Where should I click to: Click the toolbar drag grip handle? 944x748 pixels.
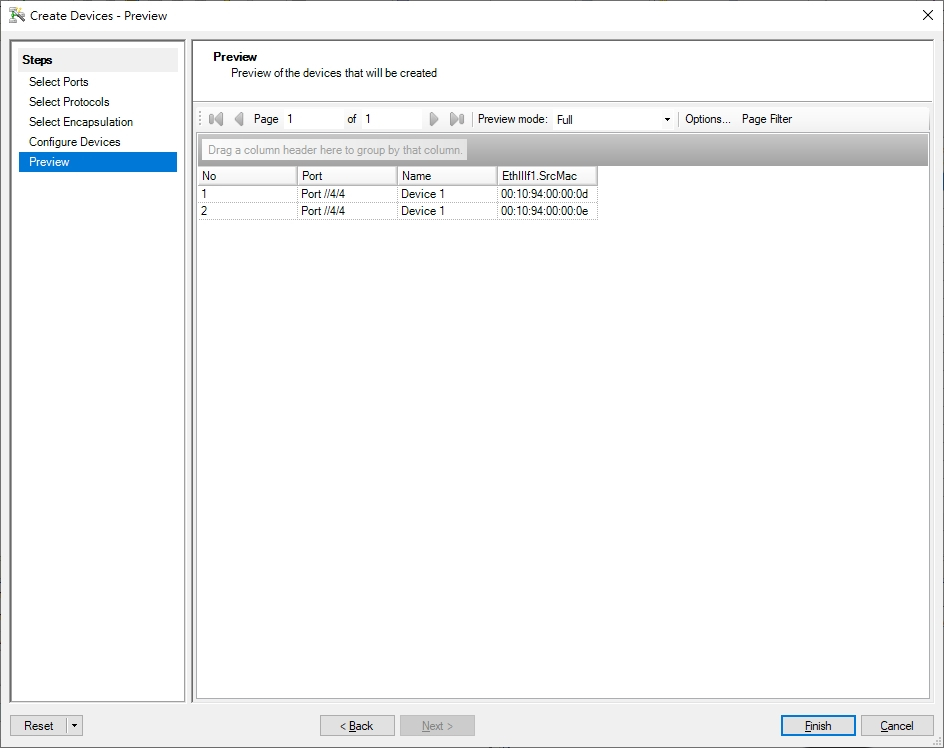(200, 119)
